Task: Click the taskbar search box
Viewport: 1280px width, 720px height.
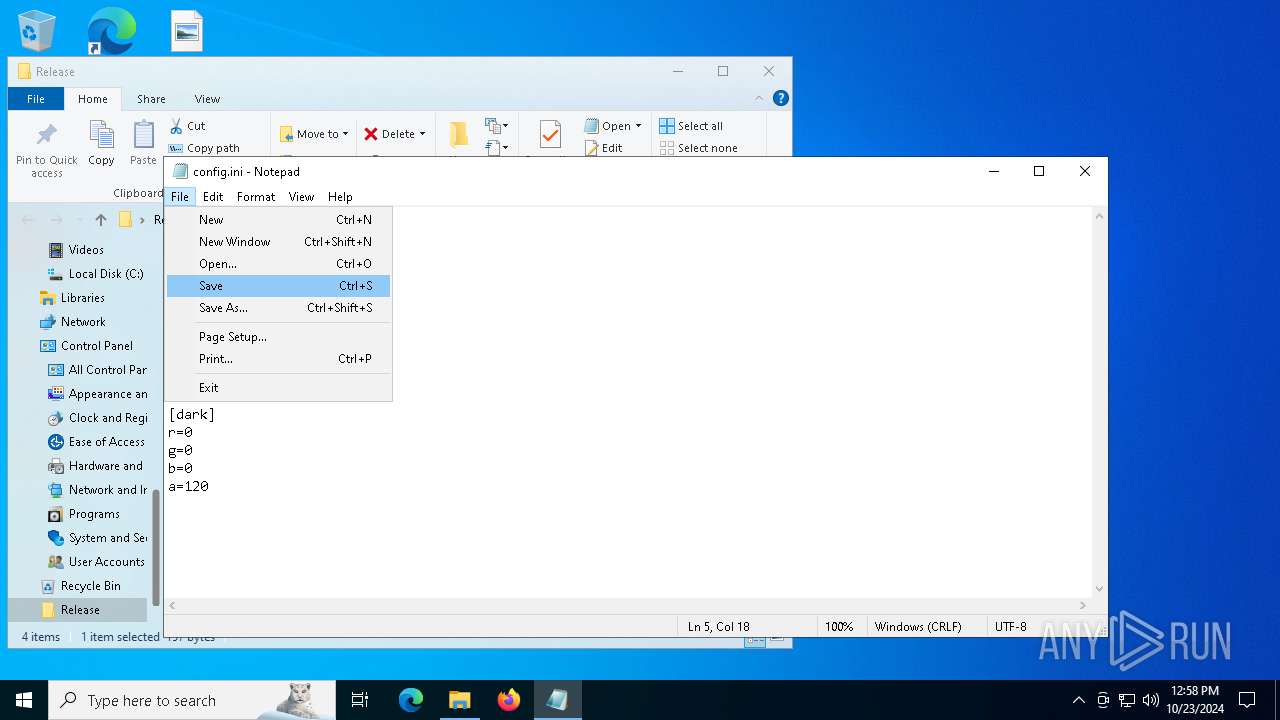Action: tap(192, 700)
